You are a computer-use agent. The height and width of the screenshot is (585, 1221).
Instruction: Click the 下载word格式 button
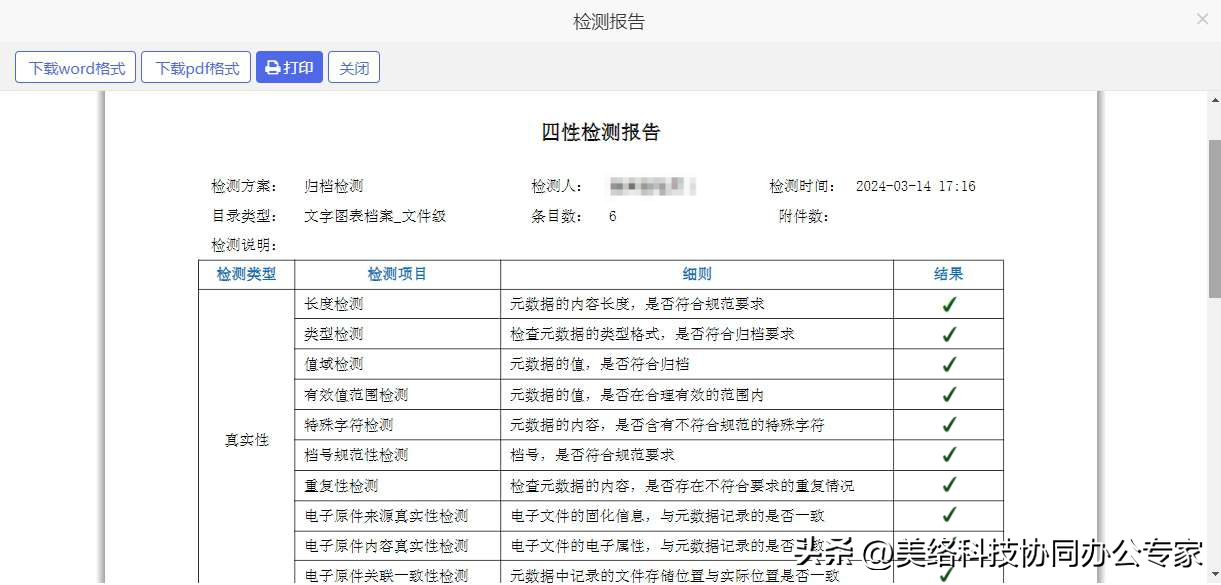(x=76, y=68)
